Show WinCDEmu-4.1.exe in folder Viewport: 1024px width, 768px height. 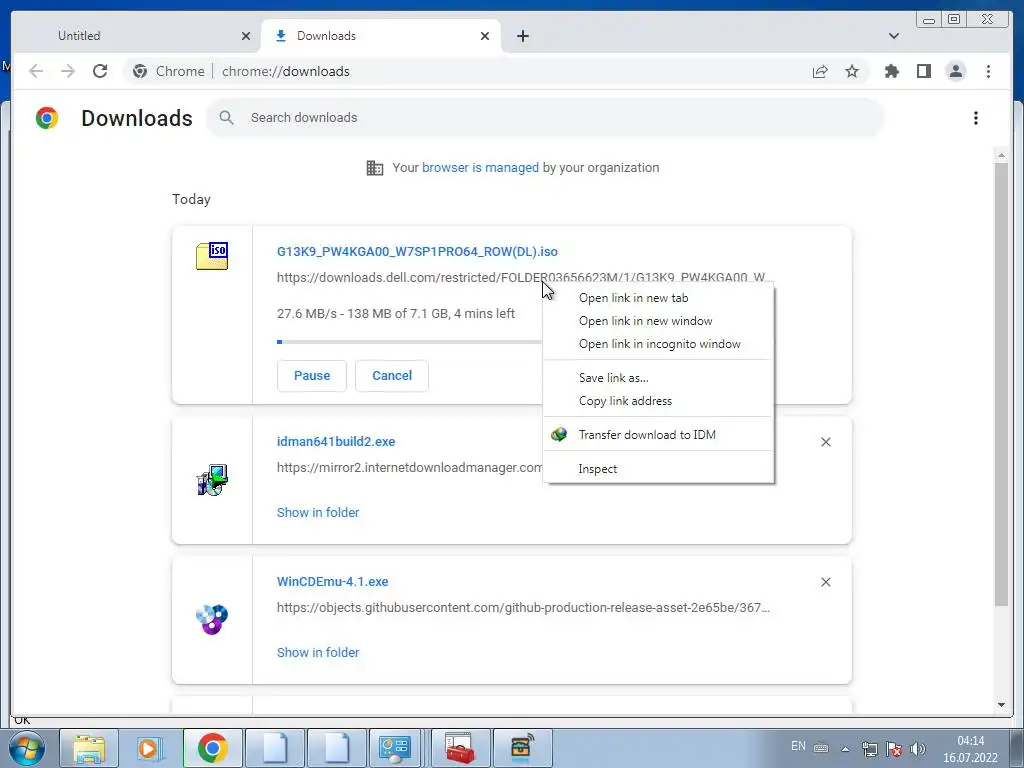click(318, 652)
